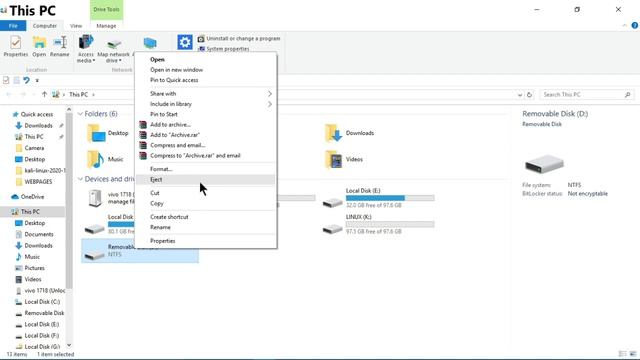
Task: Click the undo icon in quick toolbar
Action: (x=27, y=80)
